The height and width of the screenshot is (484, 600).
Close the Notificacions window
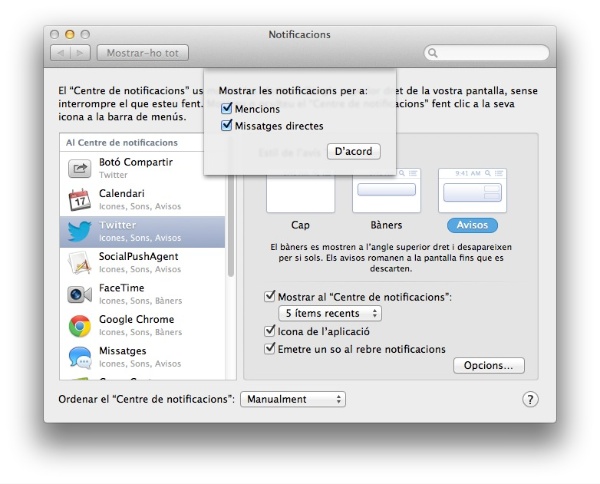tap(54, 34)
